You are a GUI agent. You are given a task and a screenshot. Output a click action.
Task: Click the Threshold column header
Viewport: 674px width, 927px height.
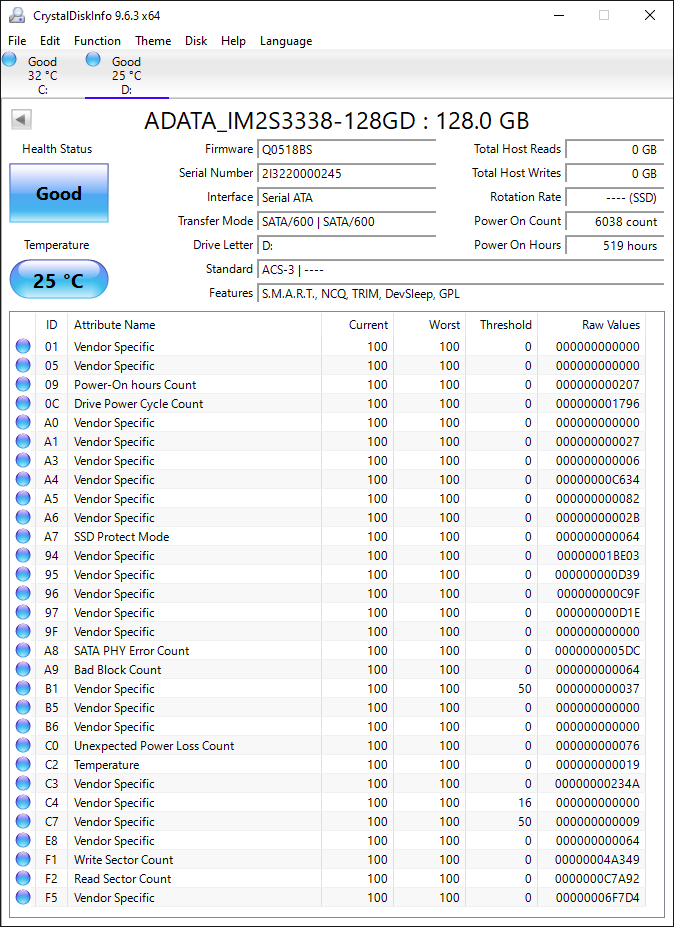(501, 325)
